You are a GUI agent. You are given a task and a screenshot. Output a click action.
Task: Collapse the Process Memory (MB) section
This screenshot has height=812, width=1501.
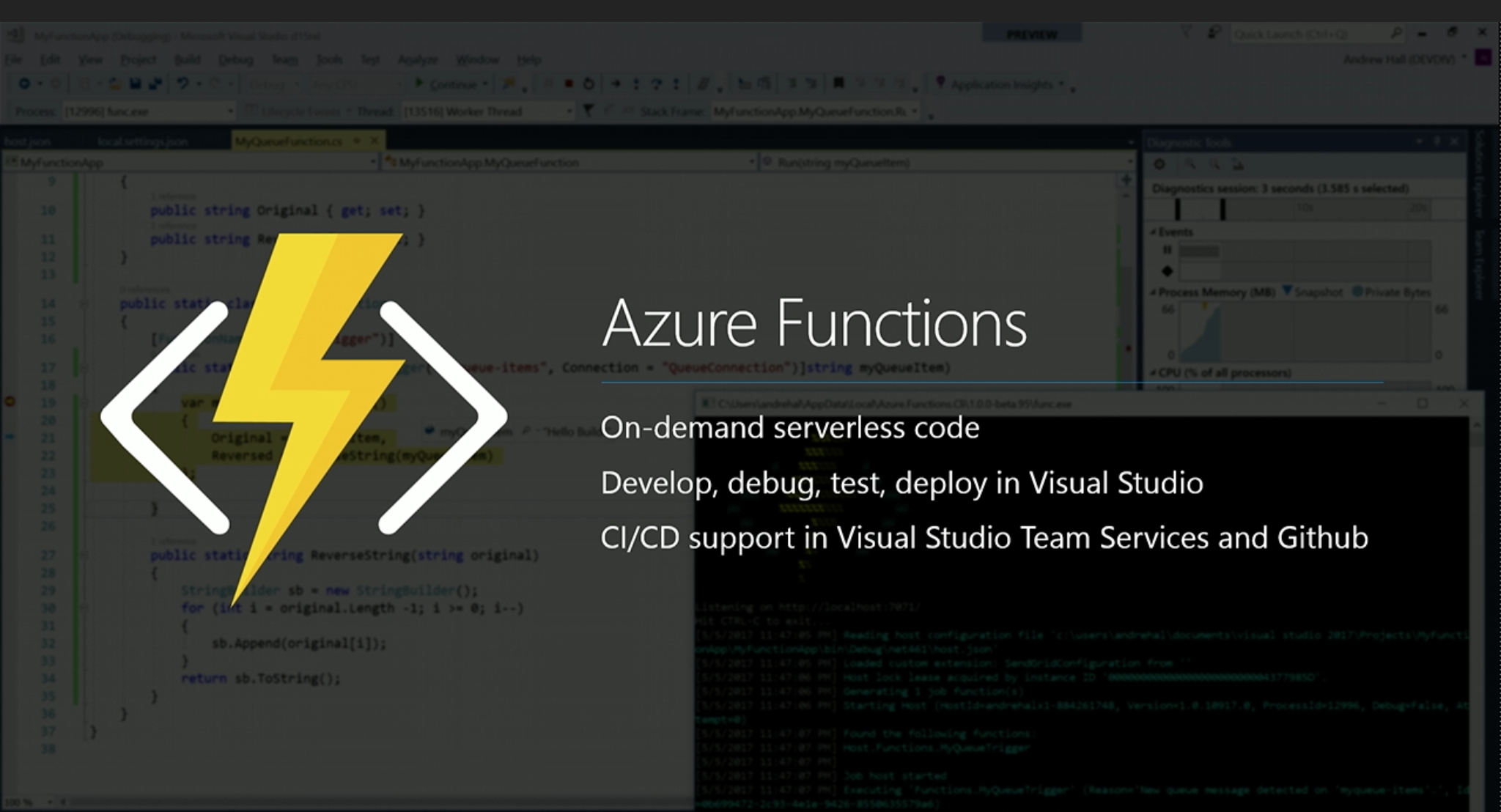pos(1154,292)
